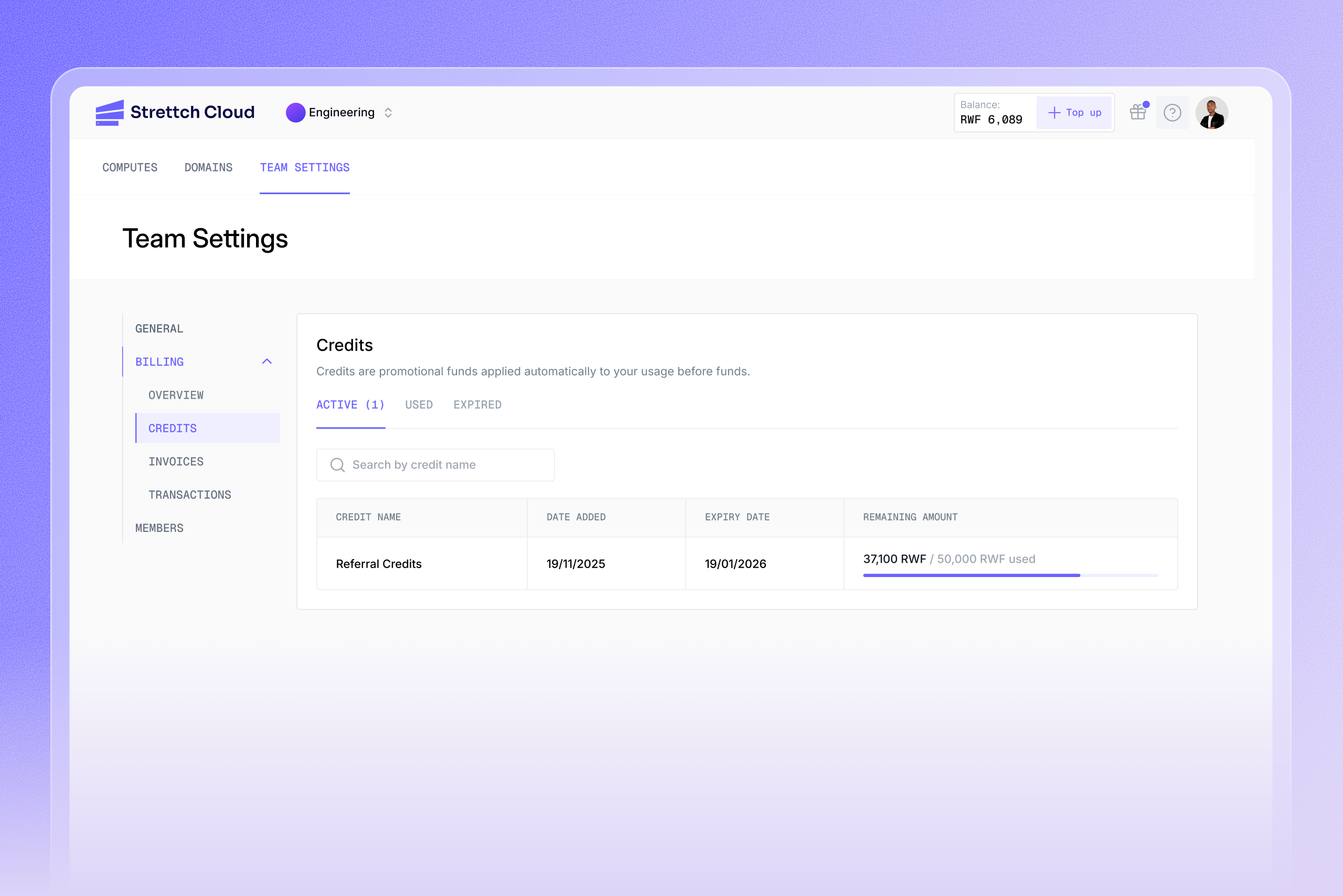Open the Engineering team switcher arrows
The height and width of the screenshot is (896, 1343).
coord(388,113)
